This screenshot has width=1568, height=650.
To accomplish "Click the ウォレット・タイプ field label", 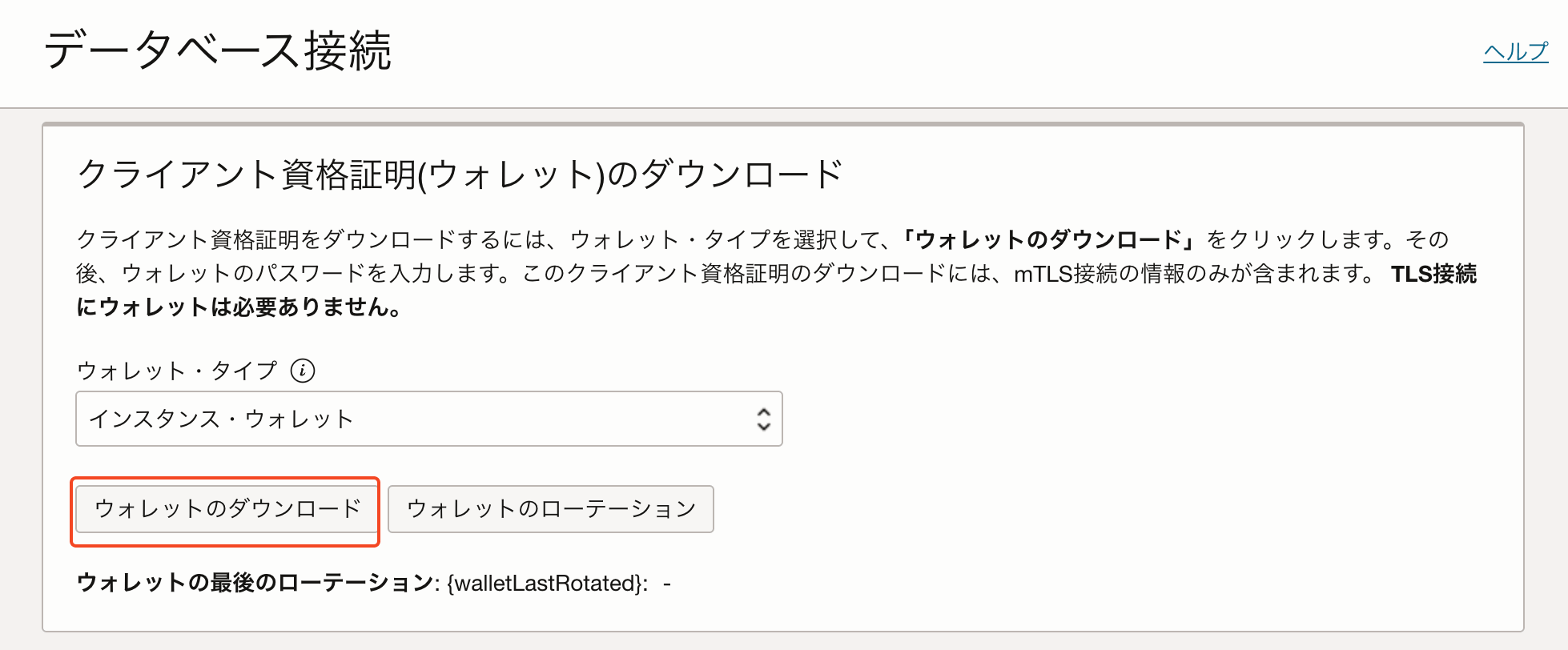I will [180, 370].
